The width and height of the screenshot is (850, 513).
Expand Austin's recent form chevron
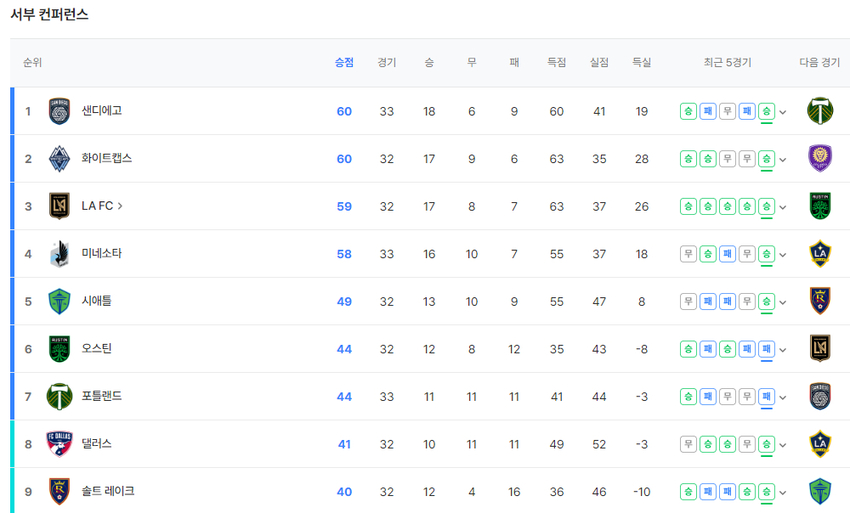point(783,350)
